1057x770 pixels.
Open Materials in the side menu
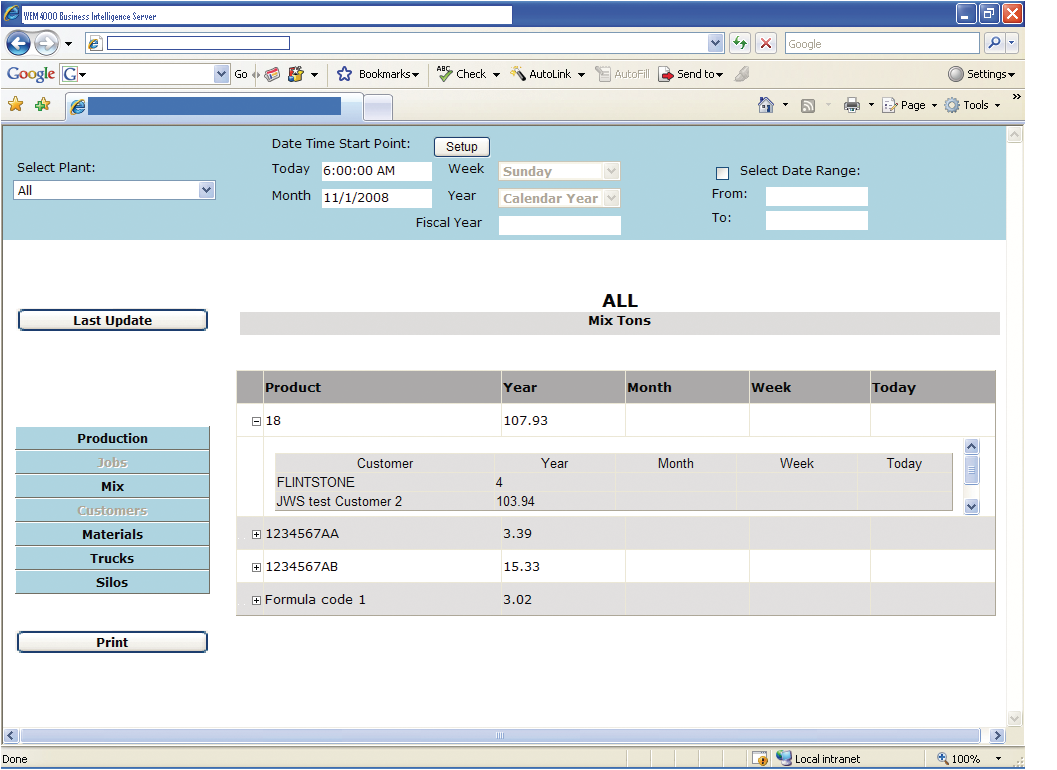(113, 534)
